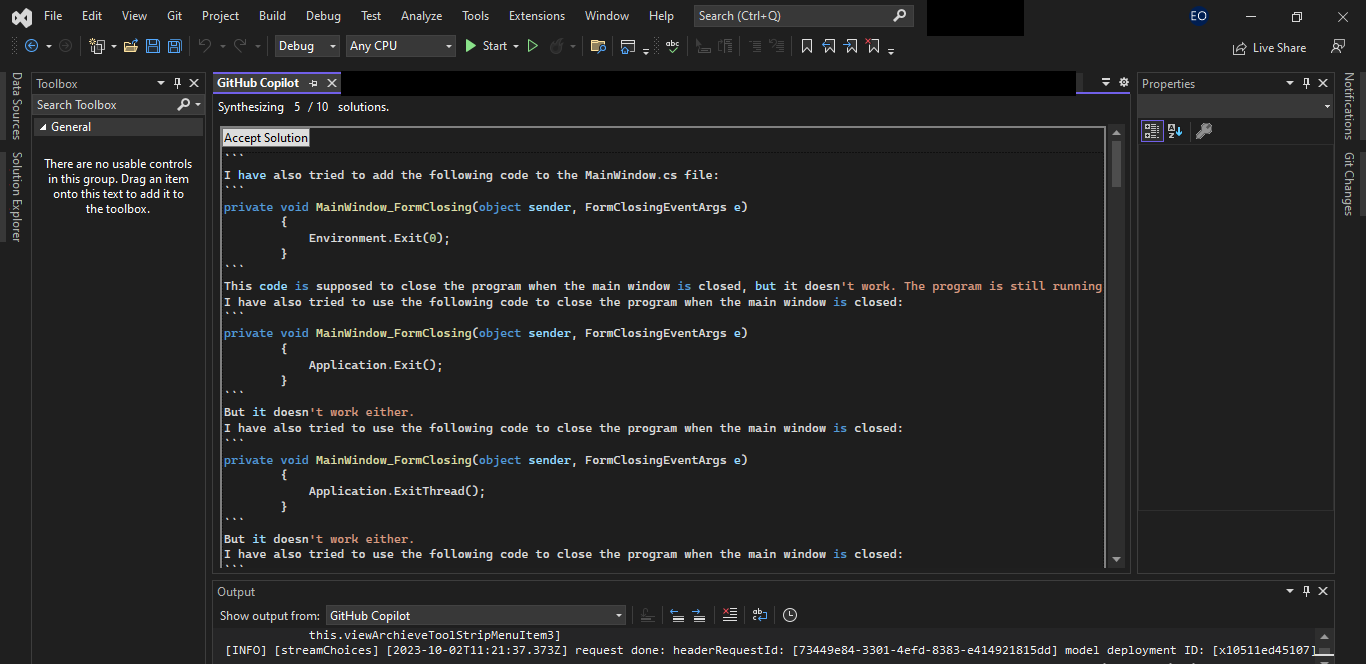Open the Properties object selector dropdown
Screen dimensions: 1366x664
(1235, 106)
